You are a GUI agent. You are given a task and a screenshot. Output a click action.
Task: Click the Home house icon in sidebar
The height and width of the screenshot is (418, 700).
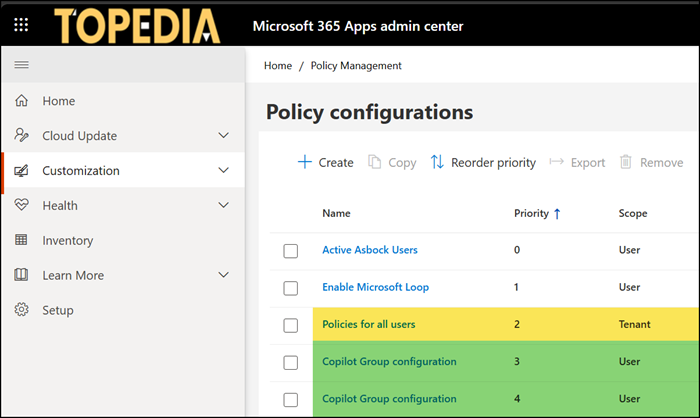click(x=21, y=100)
